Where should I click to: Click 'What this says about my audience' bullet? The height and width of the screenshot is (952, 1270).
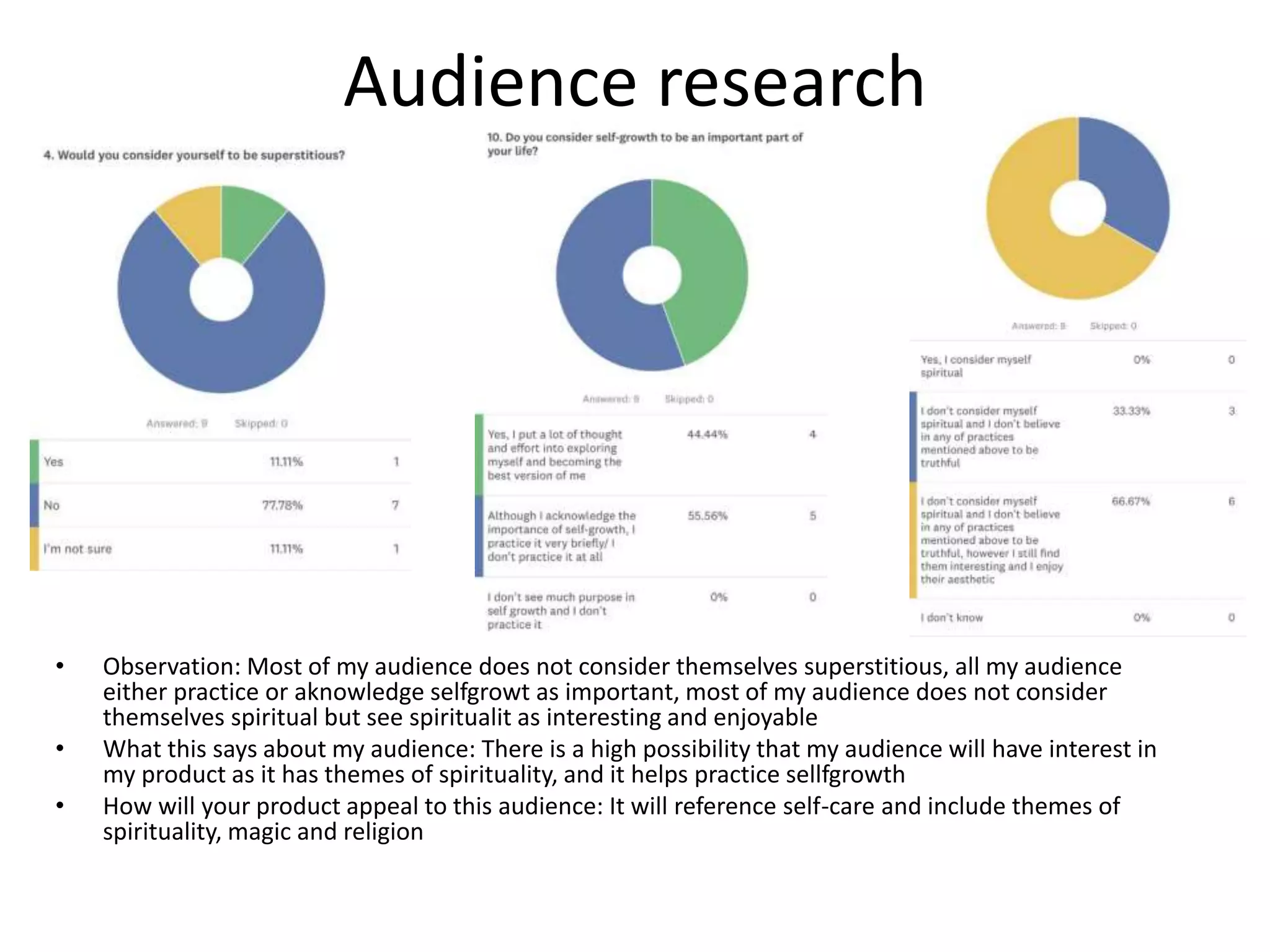[x=629, y=762]
